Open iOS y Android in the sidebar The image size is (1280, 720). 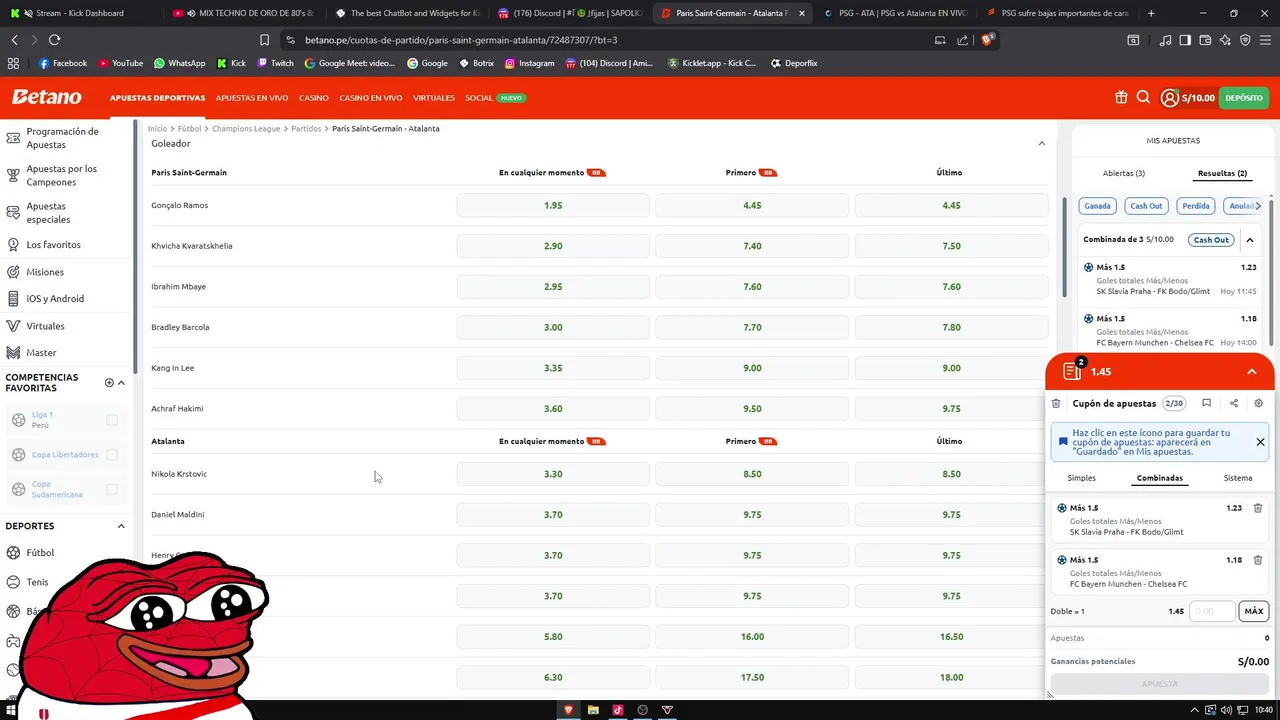coord(55,298)
